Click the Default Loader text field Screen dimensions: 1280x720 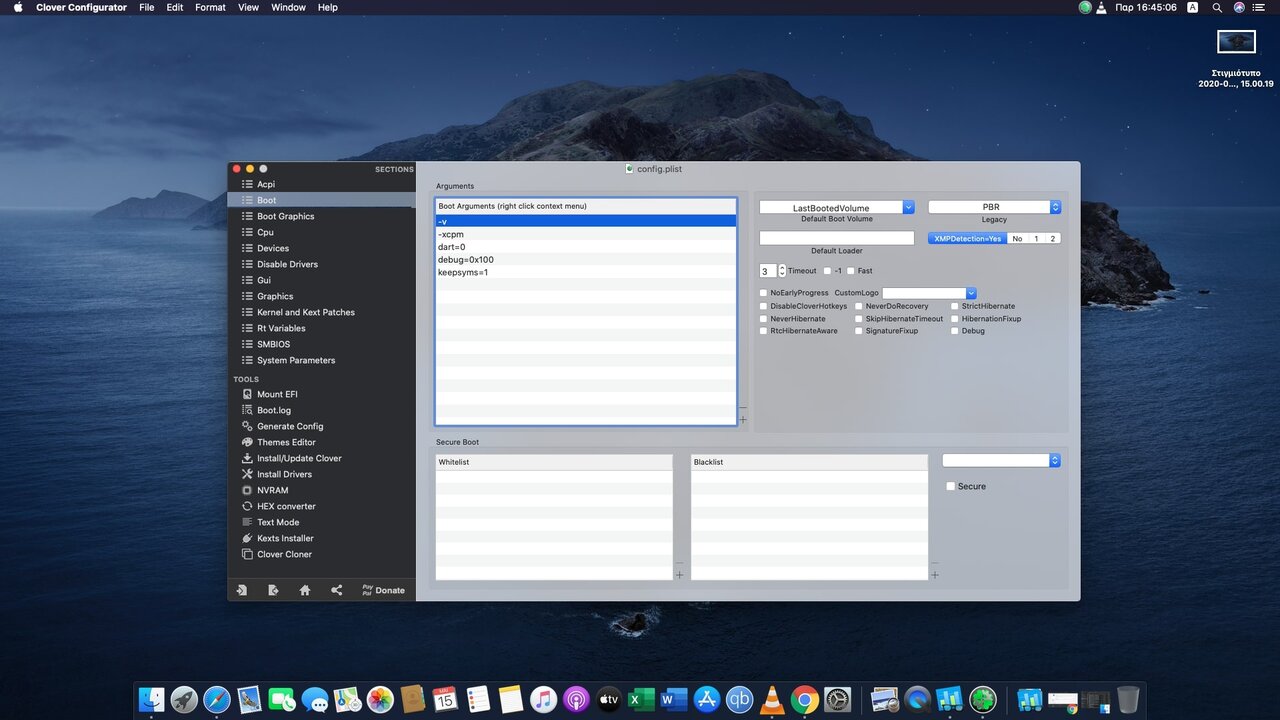point(837,238)
